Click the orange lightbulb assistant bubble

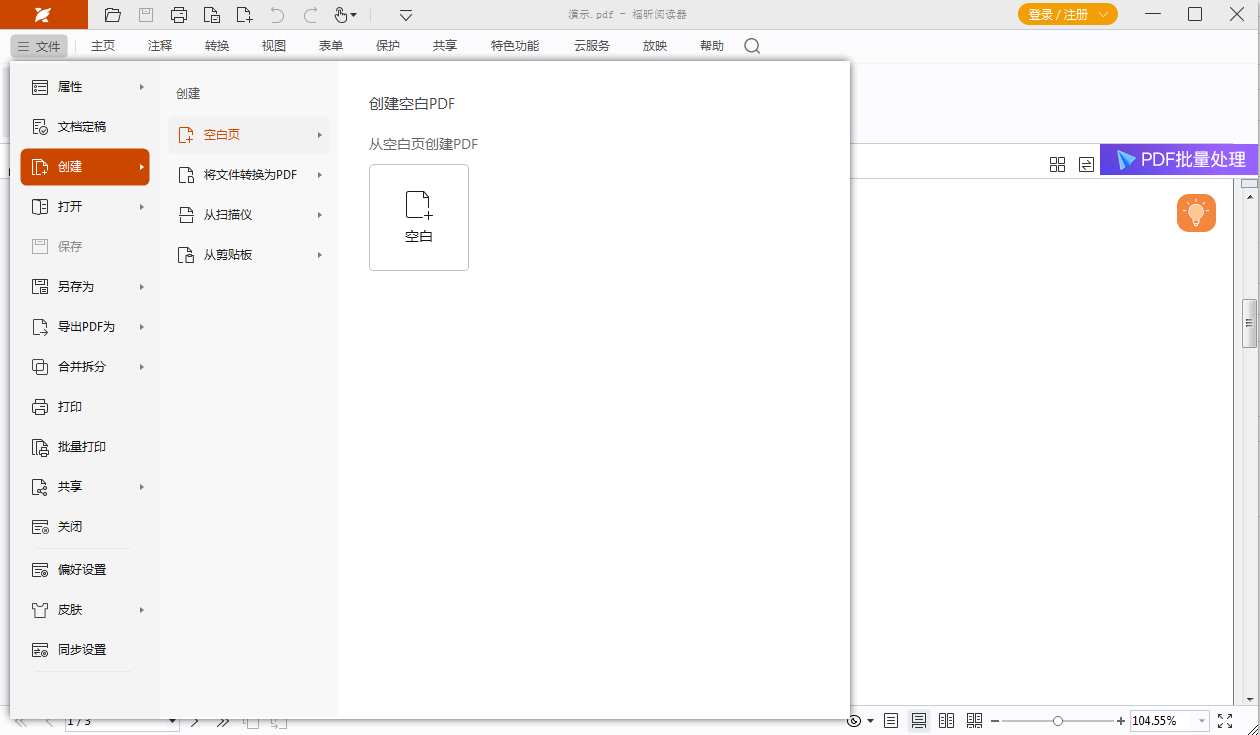coord(1197,212)
